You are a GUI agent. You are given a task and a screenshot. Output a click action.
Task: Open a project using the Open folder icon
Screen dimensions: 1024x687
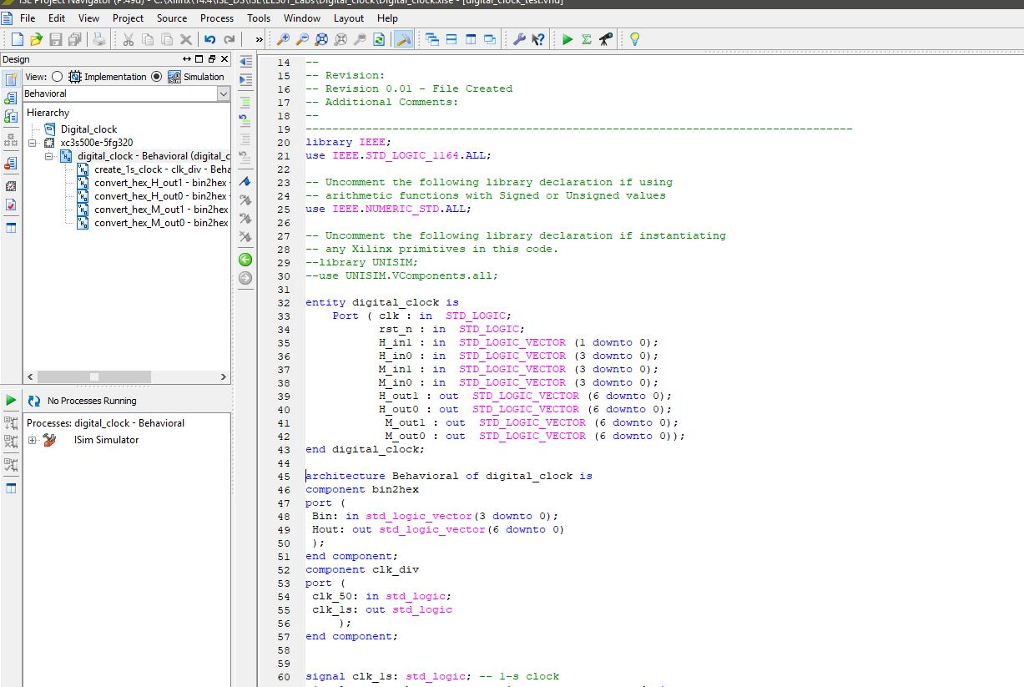coord(35,39)
